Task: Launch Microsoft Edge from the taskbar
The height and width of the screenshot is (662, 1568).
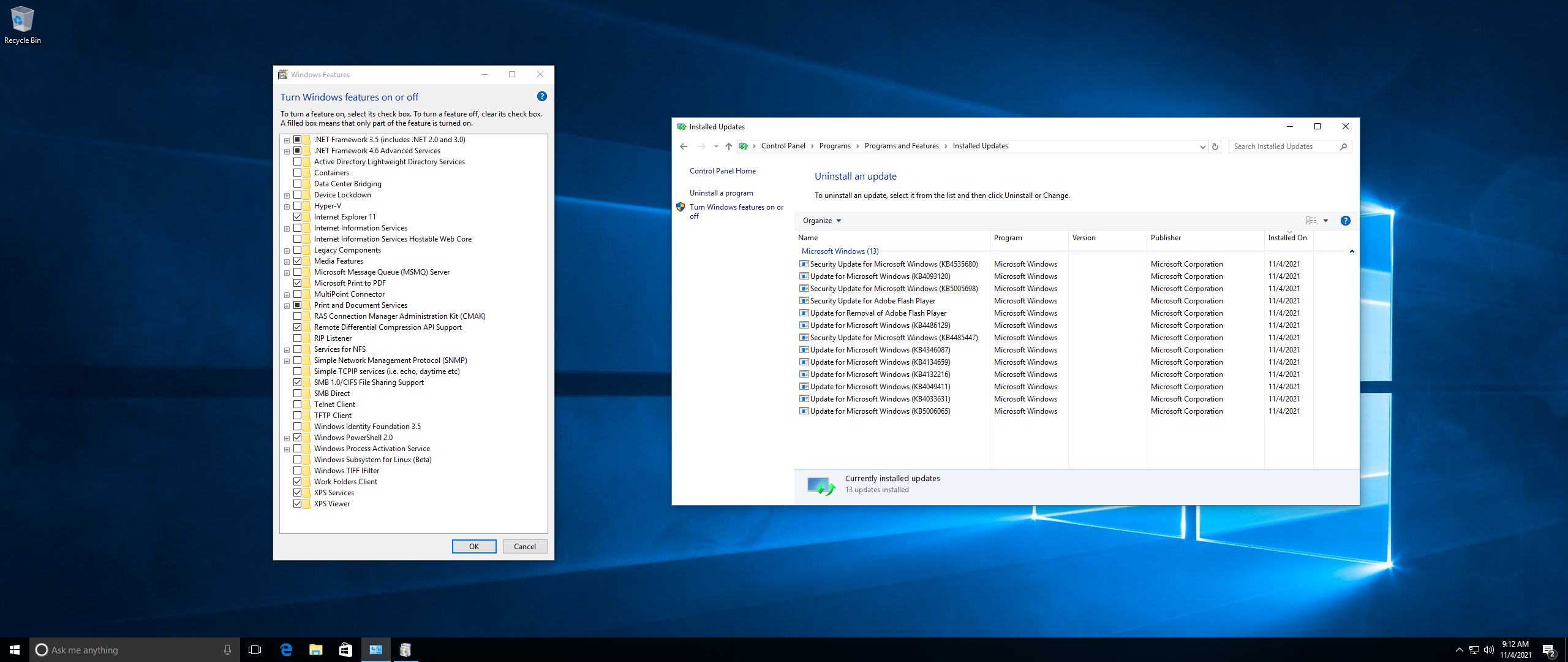Action: click(x=286, y=650)
